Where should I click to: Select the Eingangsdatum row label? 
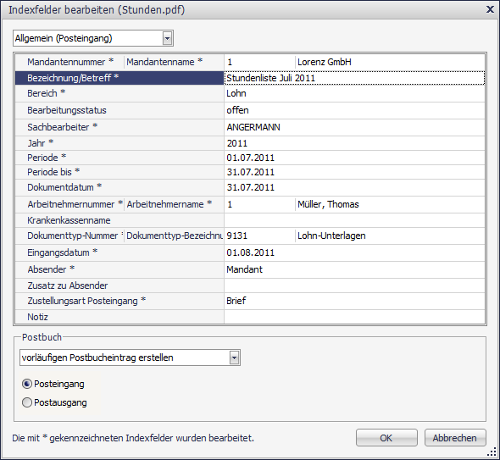click(x=120, y=253)
